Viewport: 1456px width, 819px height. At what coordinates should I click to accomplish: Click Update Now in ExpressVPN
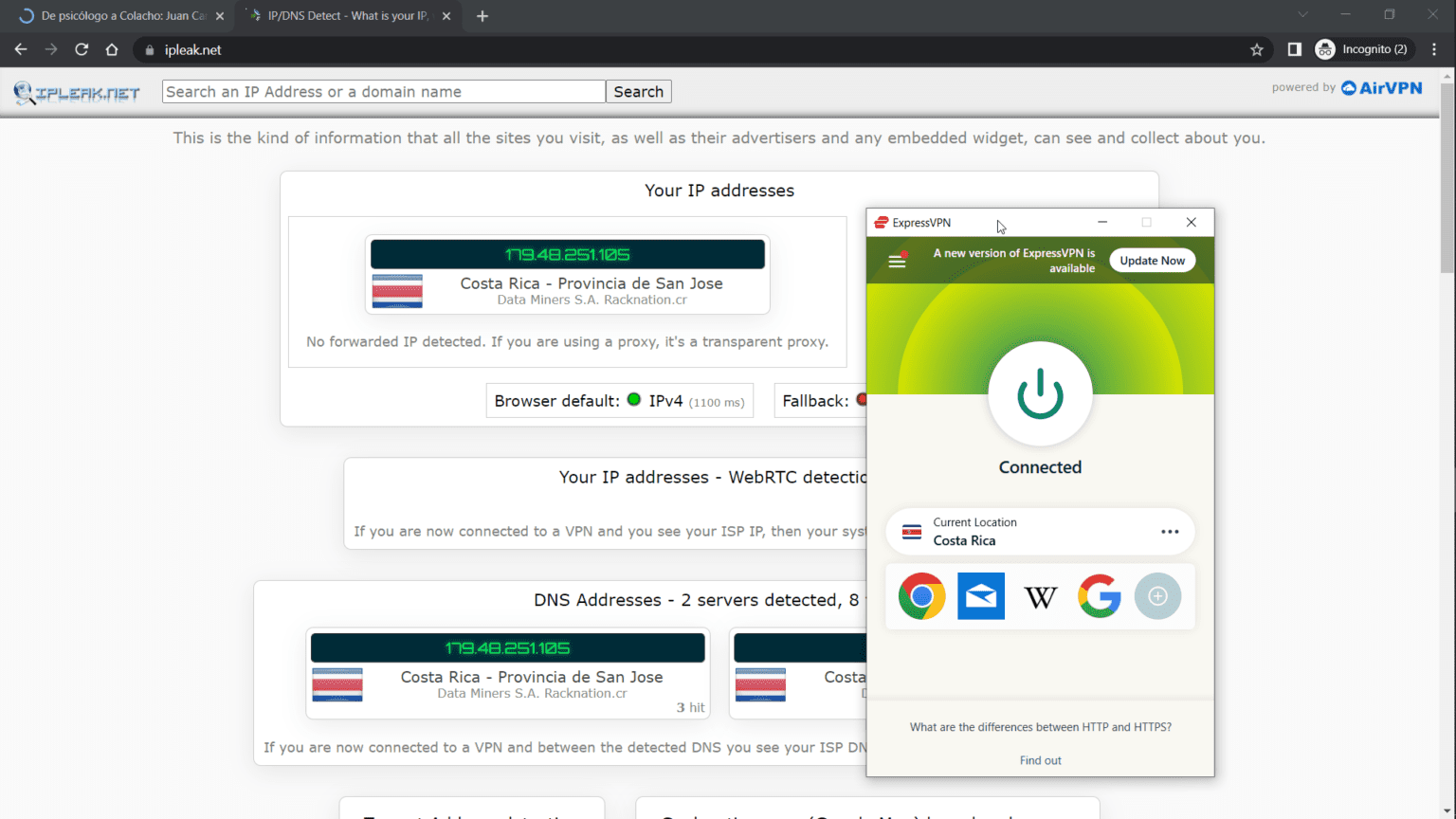point(1152,261)
